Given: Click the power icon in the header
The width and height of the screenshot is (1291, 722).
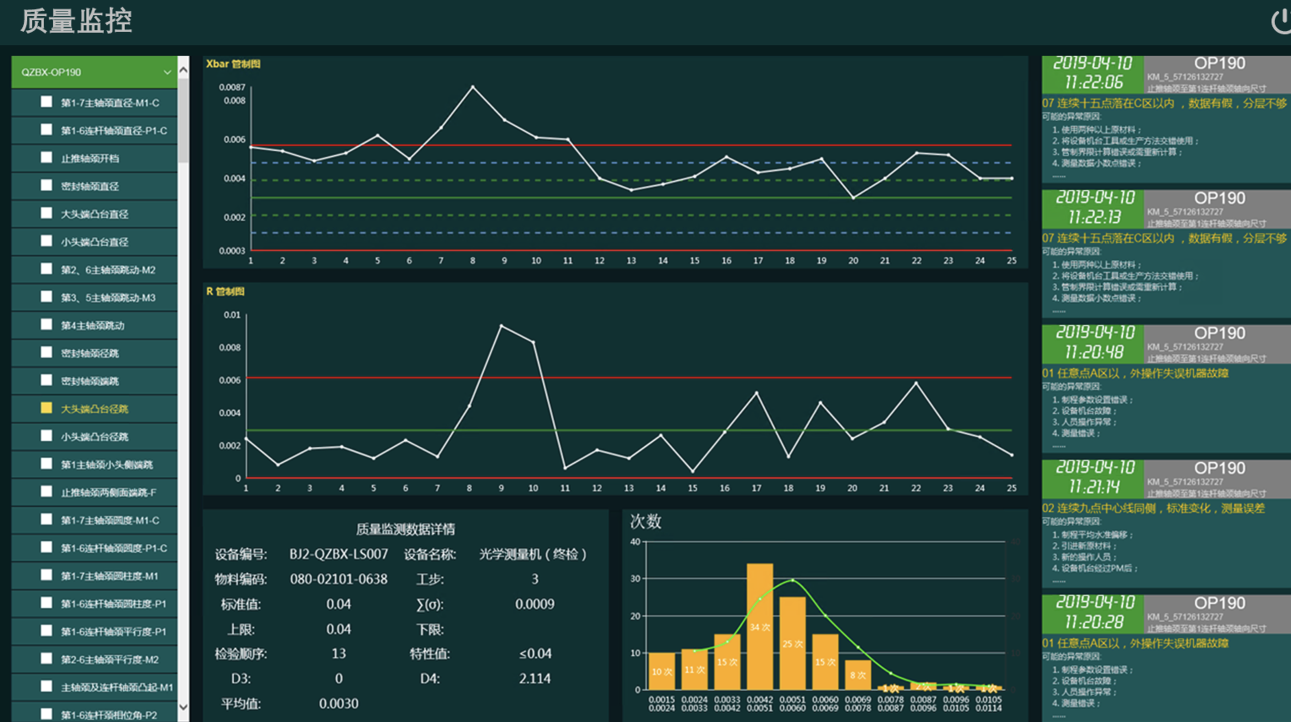Looking at the screenshot, I should coord(1280,21).
